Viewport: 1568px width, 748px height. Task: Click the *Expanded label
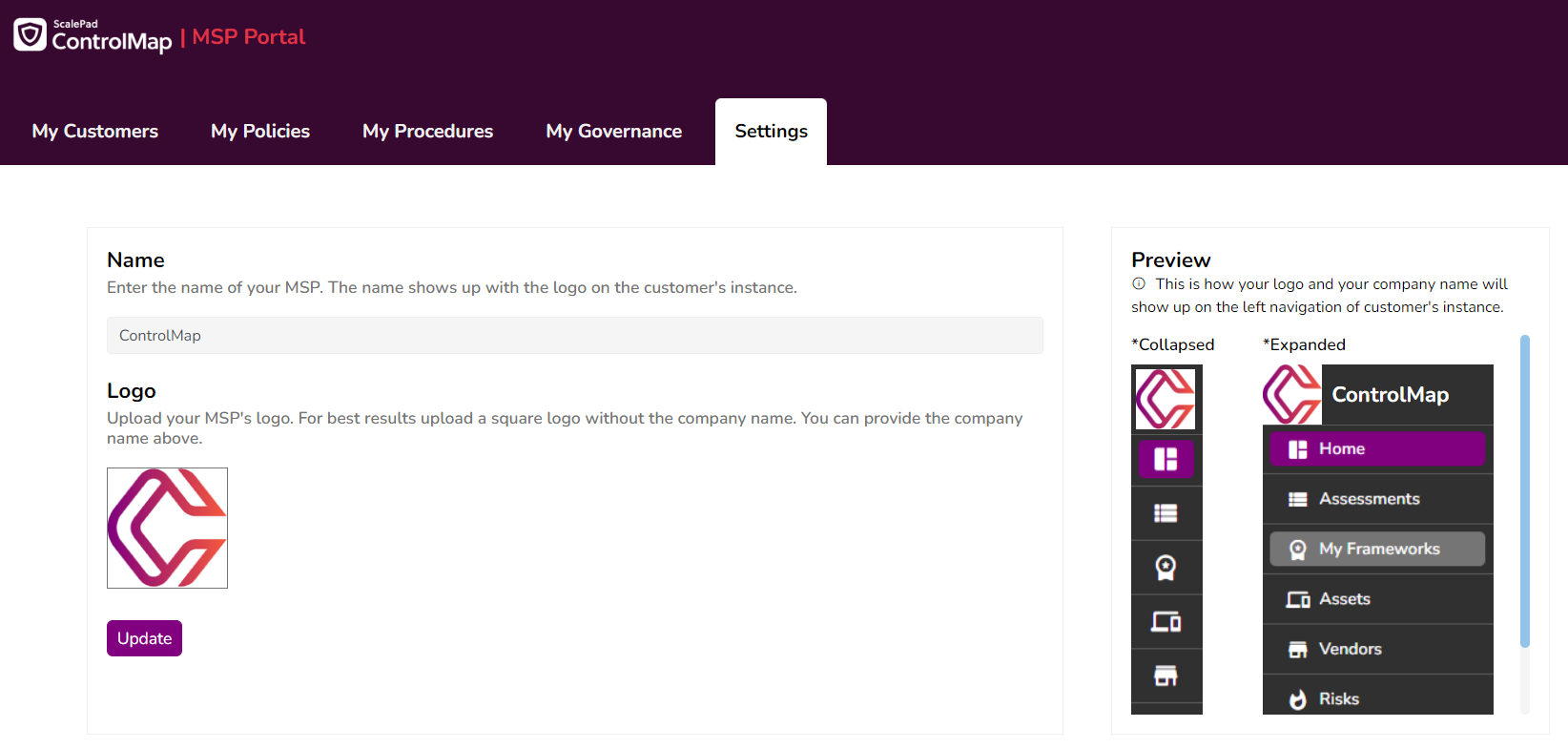[1304, 344]
